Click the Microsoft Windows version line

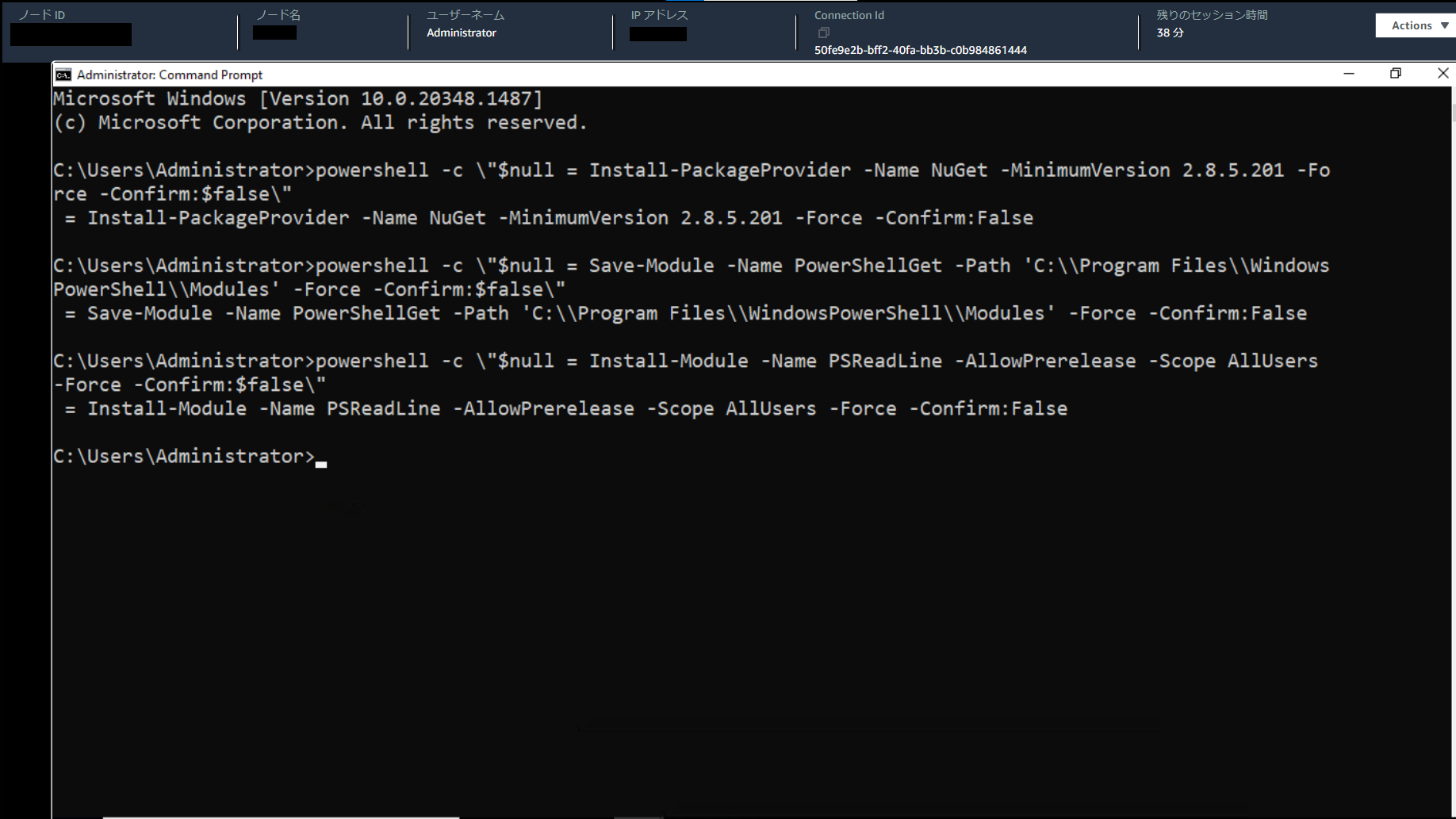297,98
